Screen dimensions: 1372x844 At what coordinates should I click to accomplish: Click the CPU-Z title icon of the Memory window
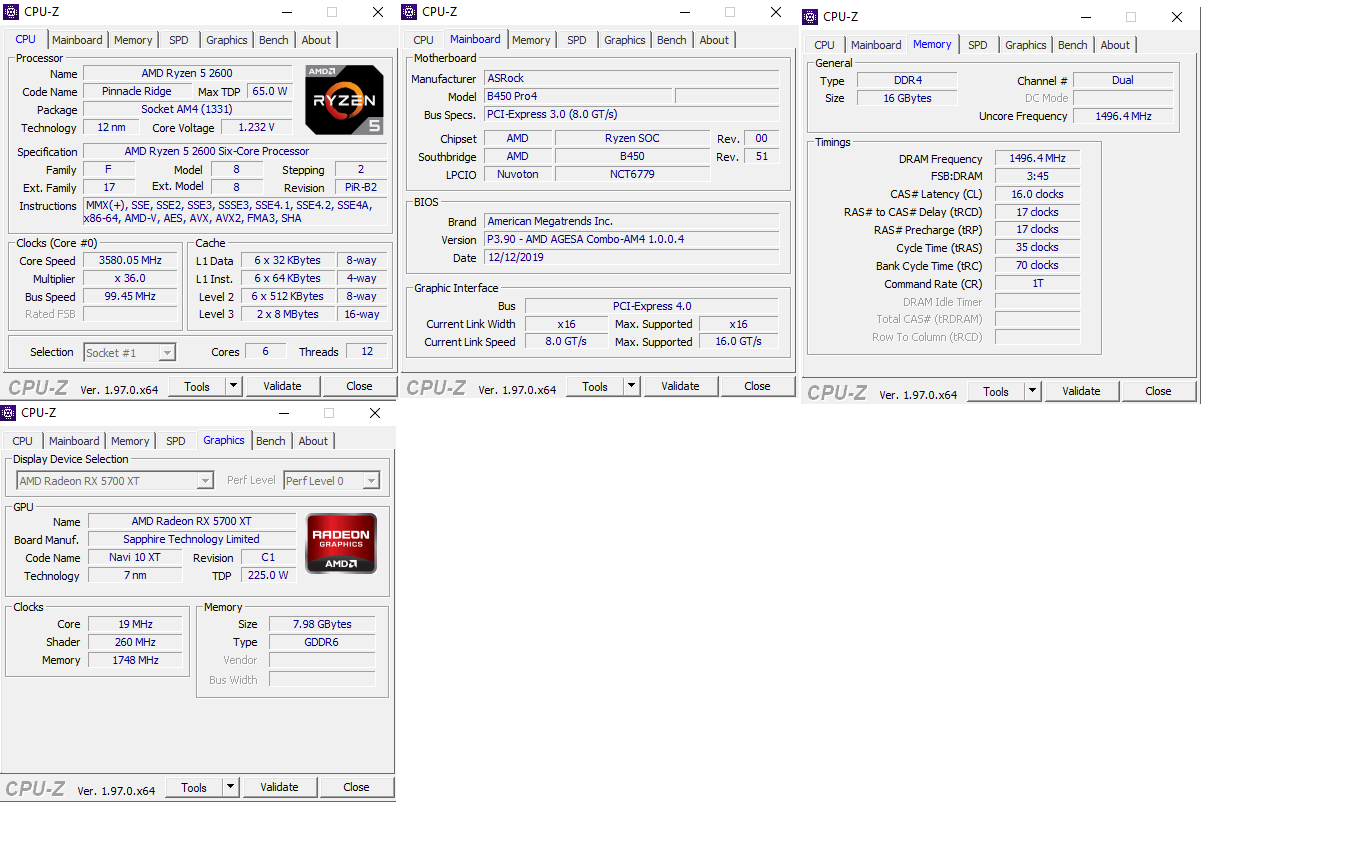(811, 16)
